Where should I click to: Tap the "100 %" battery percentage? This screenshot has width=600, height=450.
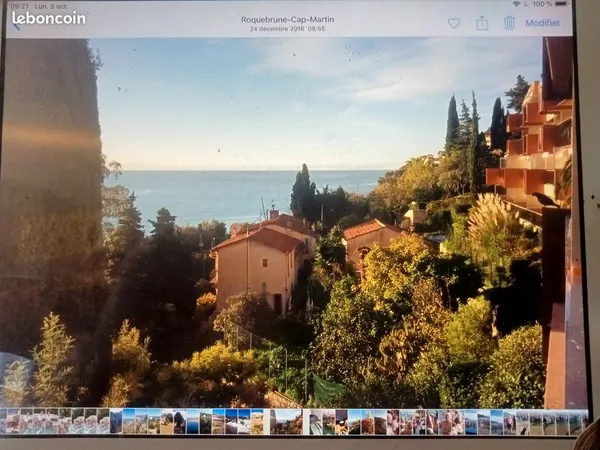[542, 4]
